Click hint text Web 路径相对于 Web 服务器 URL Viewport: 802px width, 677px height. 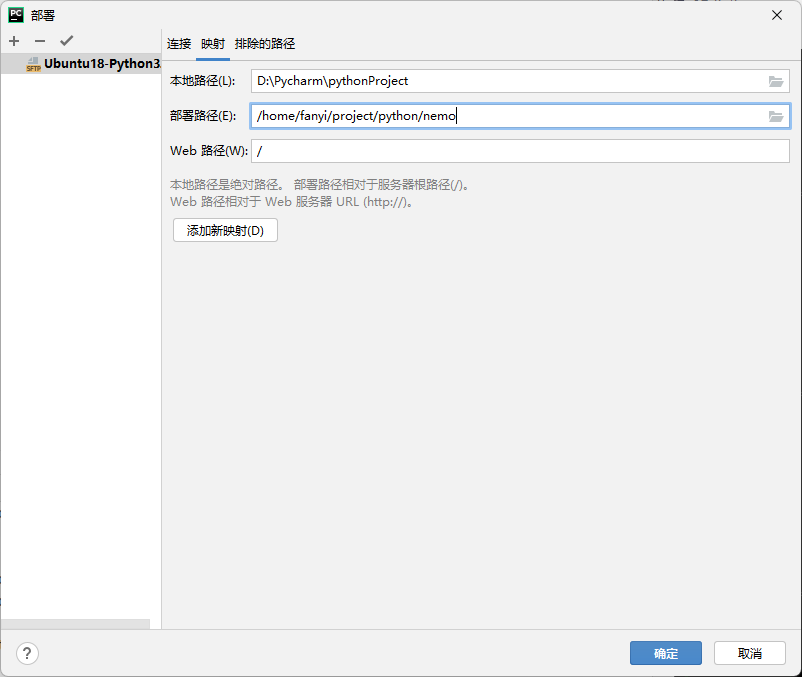[291, 202]
